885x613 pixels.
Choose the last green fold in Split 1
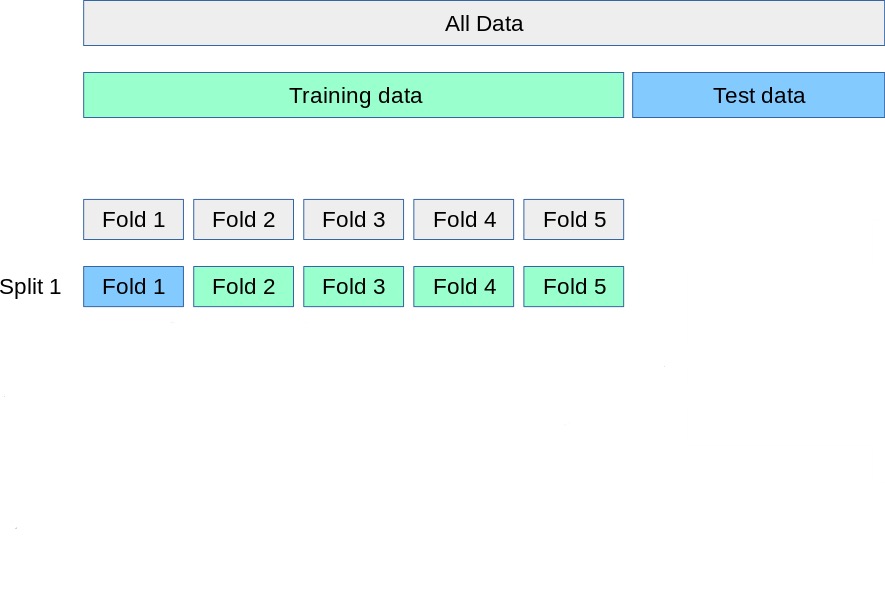coord(573,287)
